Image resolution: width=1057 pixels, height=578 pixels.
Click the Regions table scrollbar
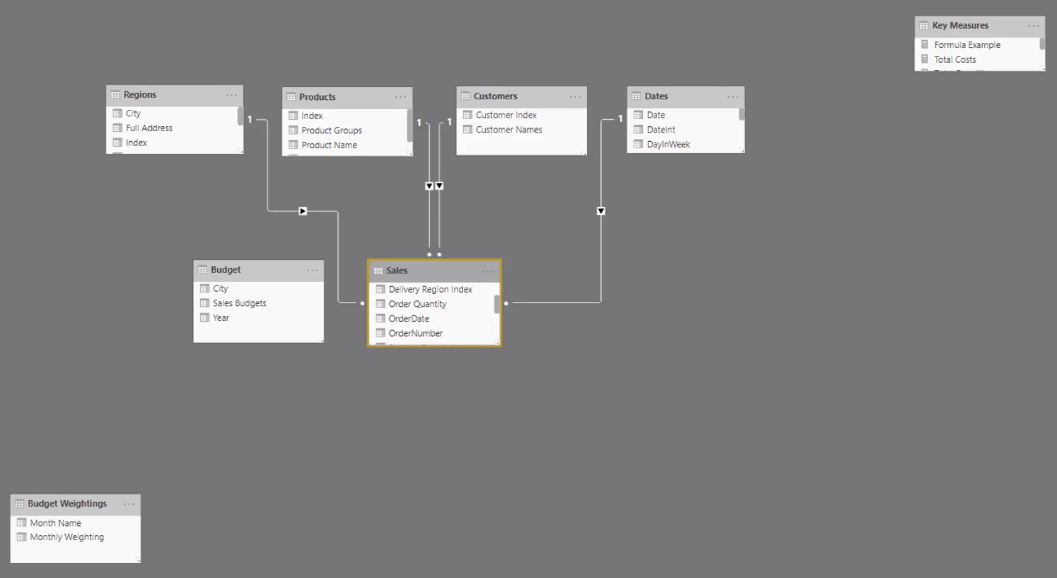click(x=240, y=116)
